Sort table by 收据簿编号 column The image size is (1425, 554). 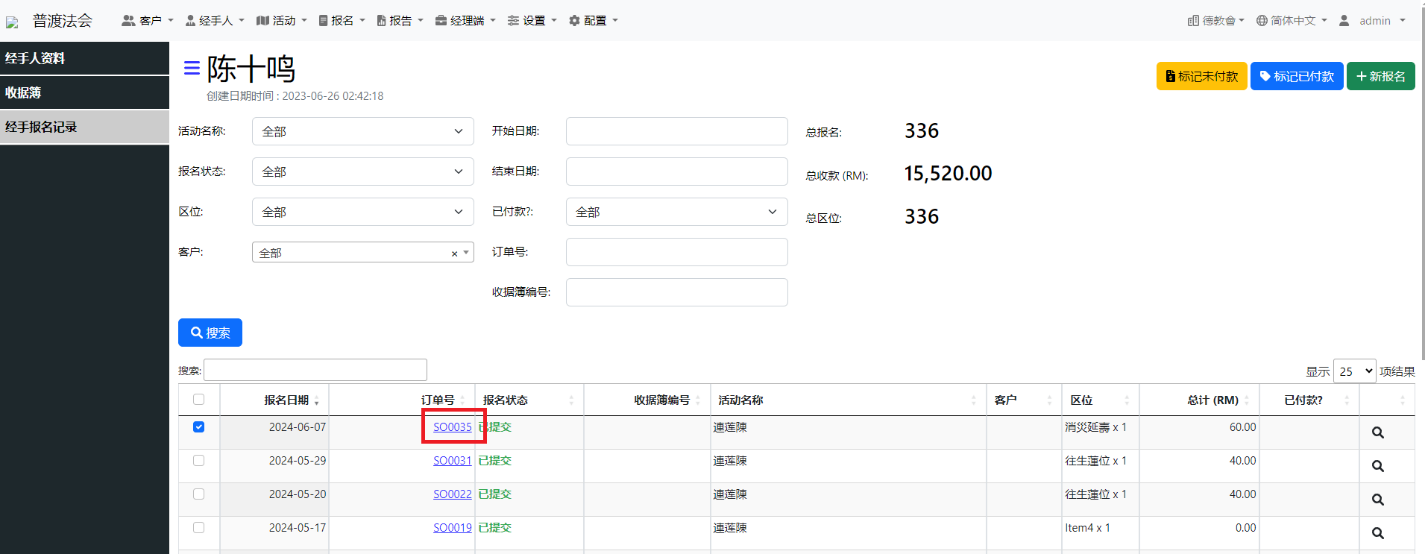647,400
